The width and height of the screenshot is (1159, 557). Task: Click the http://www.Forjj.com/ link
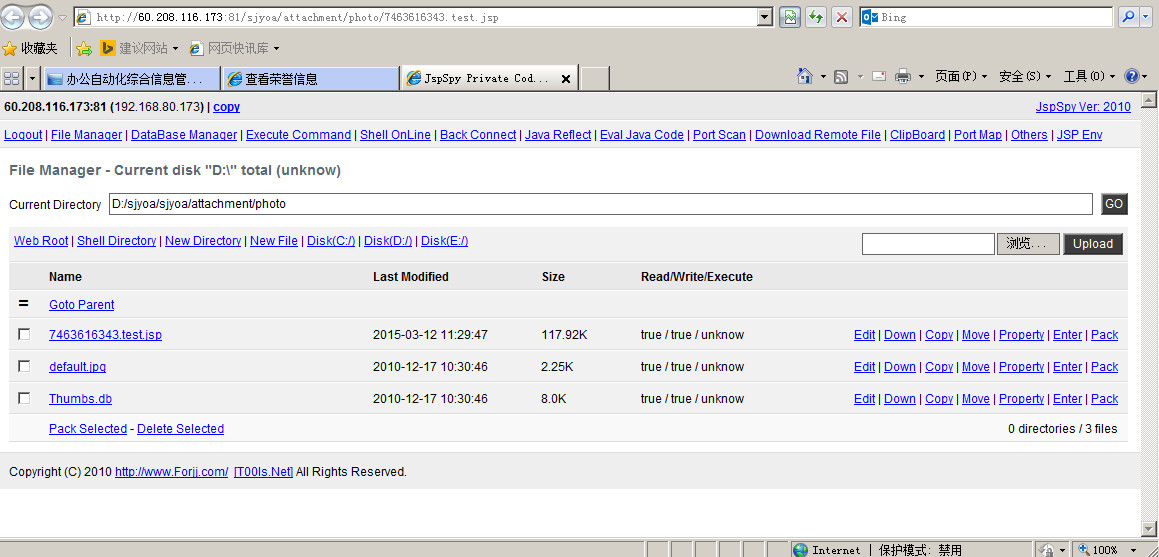[171, 471]
